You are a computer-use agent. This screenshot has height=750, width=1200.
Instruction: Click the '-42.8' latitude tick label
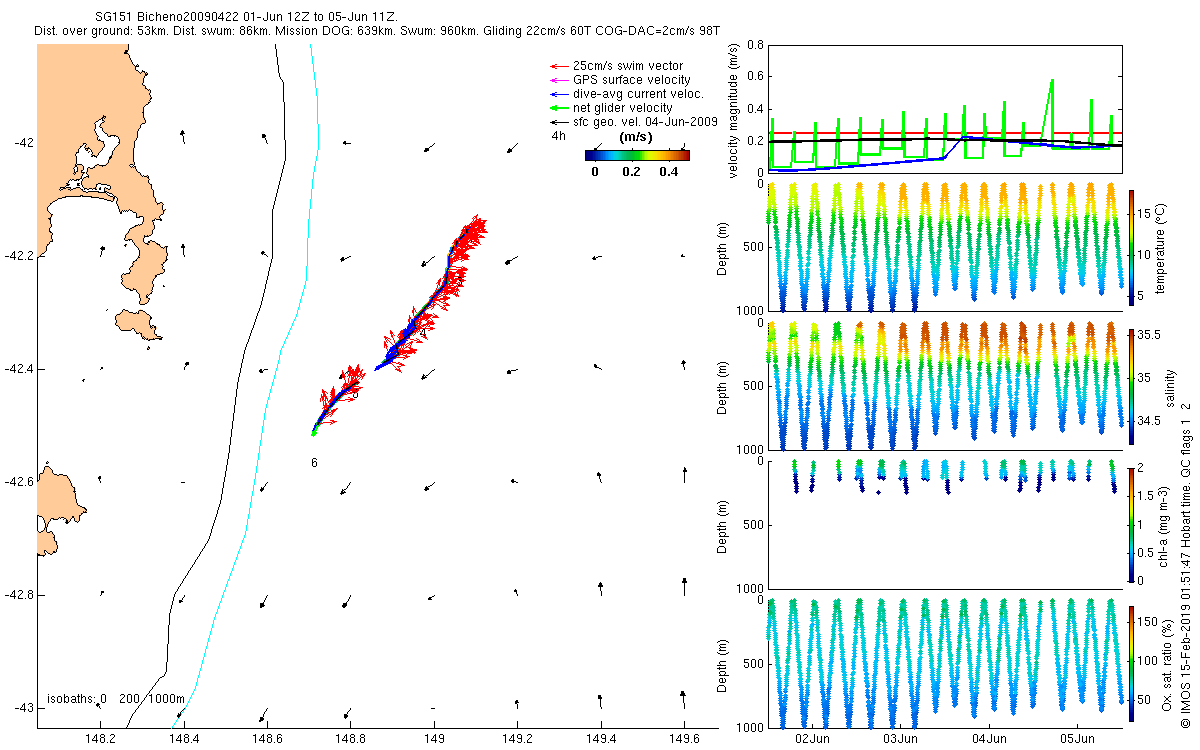coord(20,595)
